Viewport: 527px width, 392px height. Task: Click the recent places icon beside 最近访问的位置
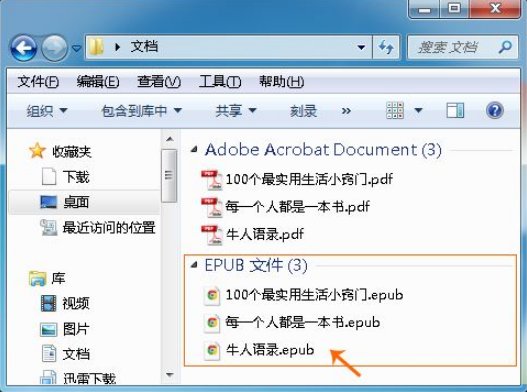(x=49, y=227)
